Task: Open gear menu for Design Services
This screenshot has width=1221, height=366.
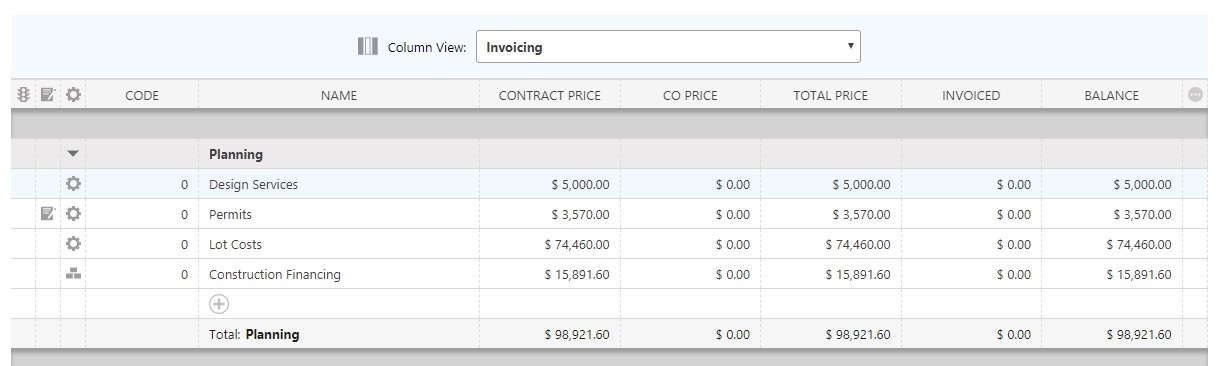Action: click(x=73, y=184)
